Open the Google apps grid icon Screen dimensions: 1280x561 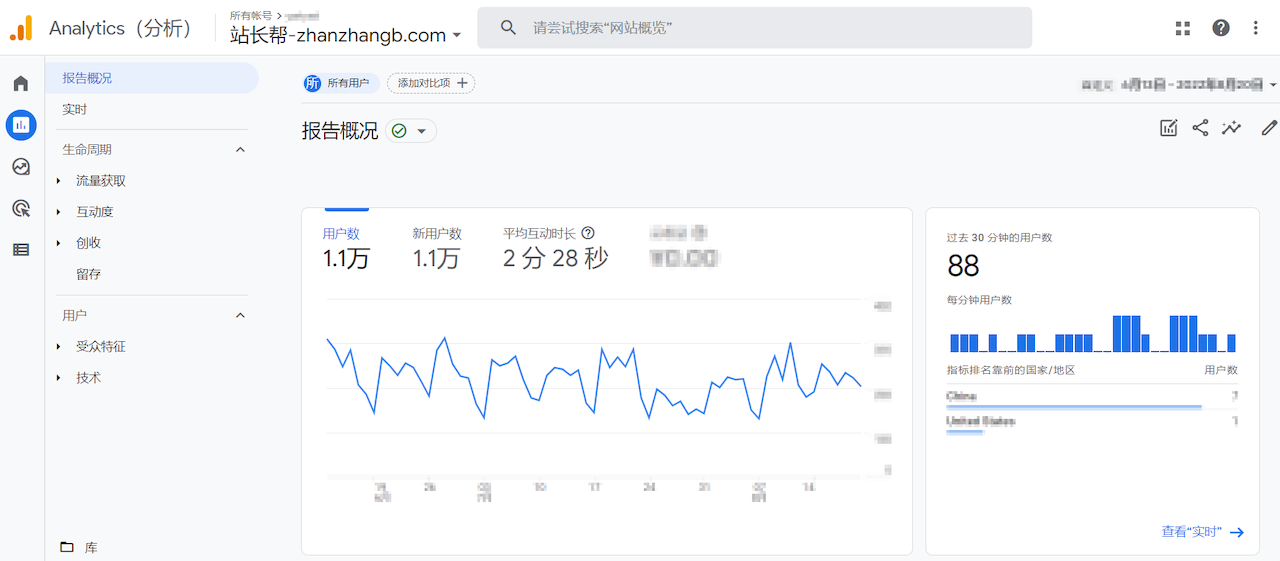click(1183, 28)
